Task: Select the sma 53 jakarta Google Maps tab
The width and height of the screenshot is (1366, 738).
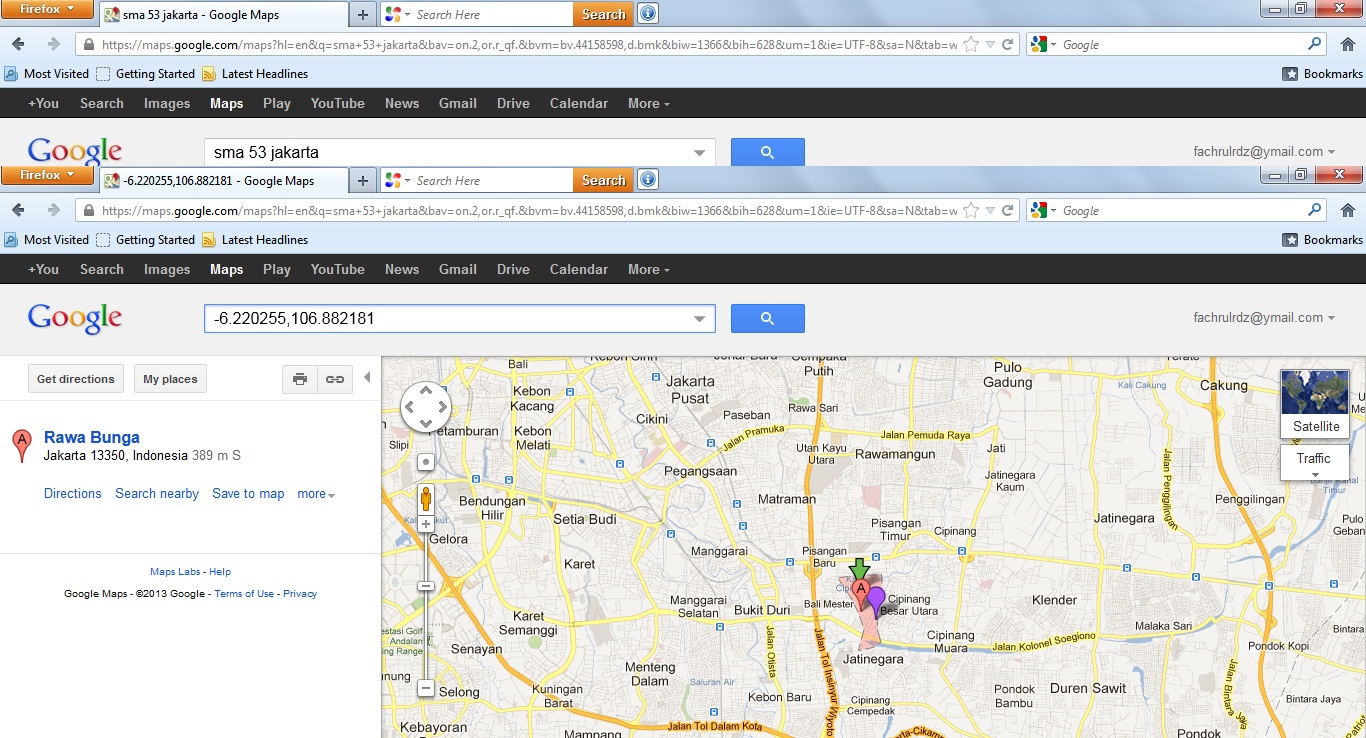Action: tap(225, 15)
